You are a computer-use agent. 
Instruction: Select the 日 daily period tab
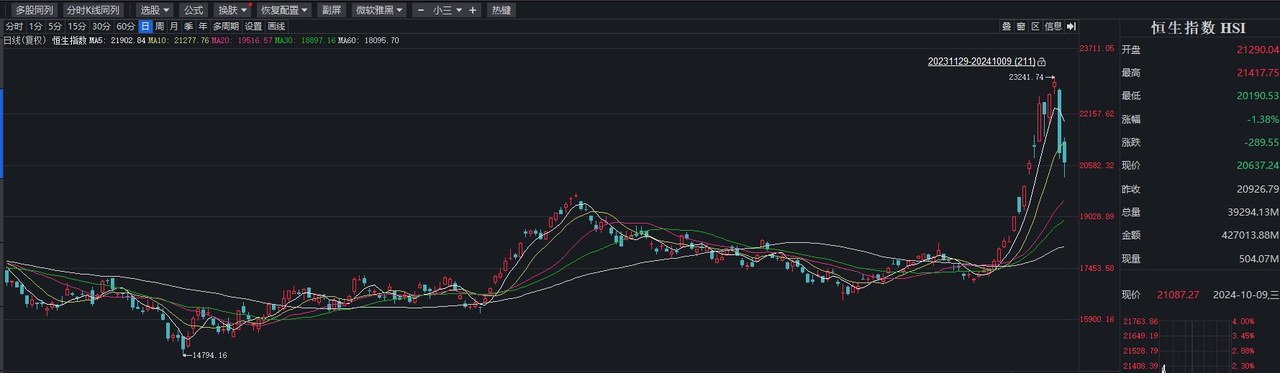145,26
